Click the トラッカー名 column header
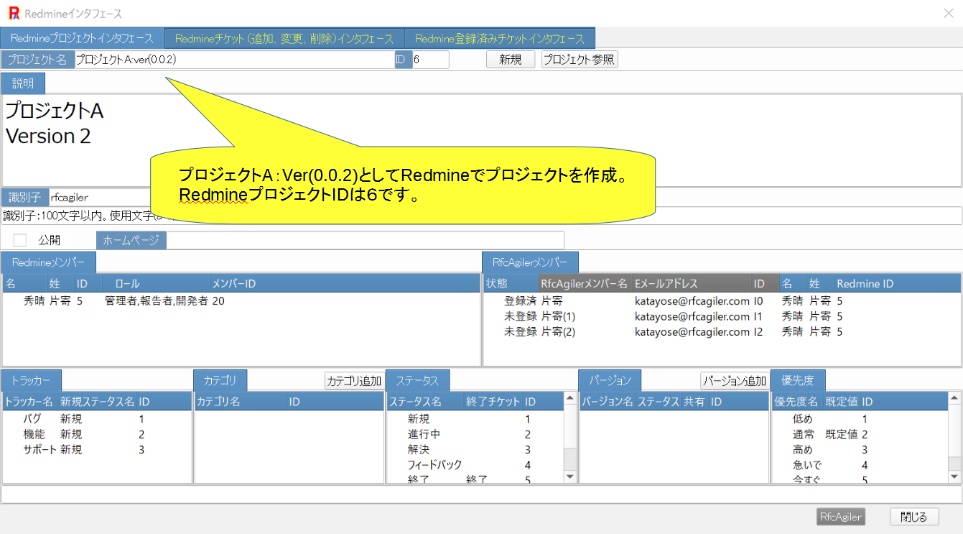 (x=29, y=402)
